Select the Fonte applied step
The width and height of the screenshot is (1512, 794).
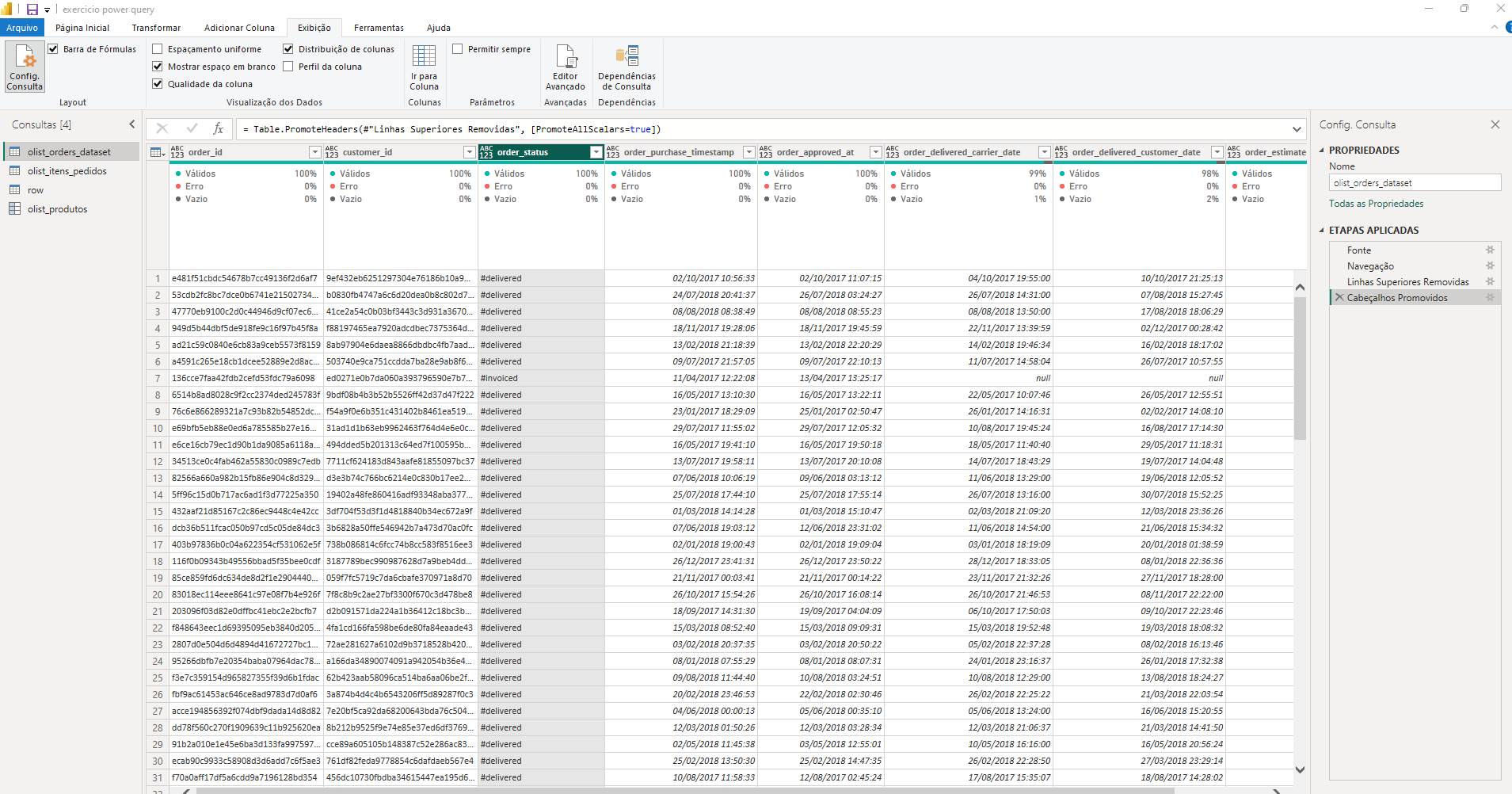coord(1358,250)
